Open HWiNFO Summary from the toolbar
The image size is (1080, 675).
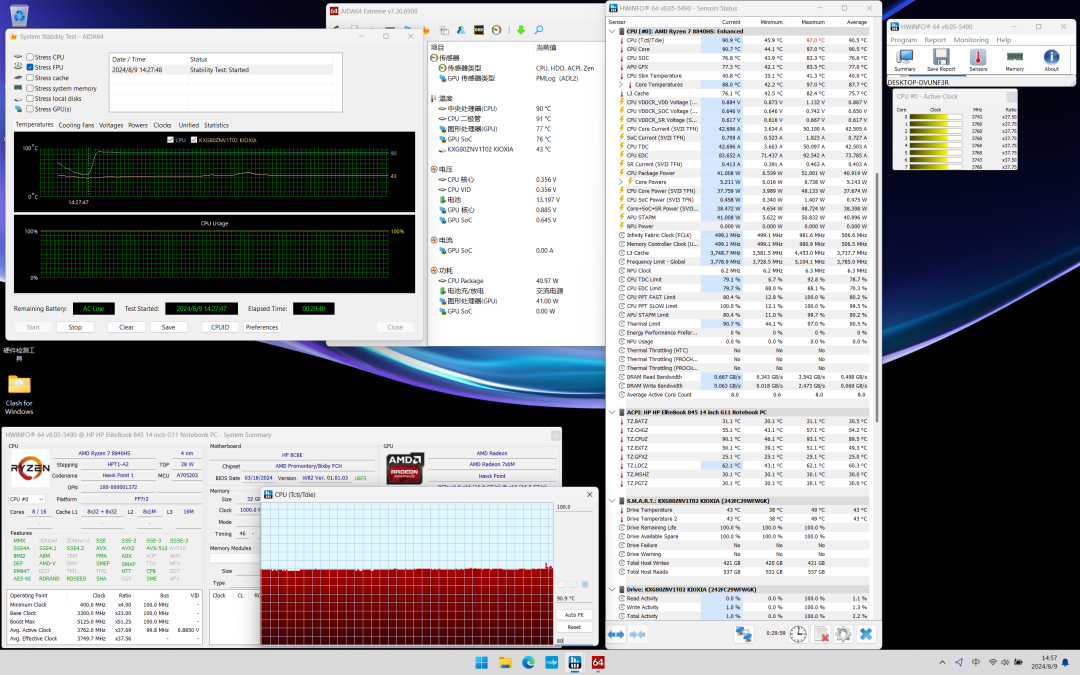[x=904, y=59]
